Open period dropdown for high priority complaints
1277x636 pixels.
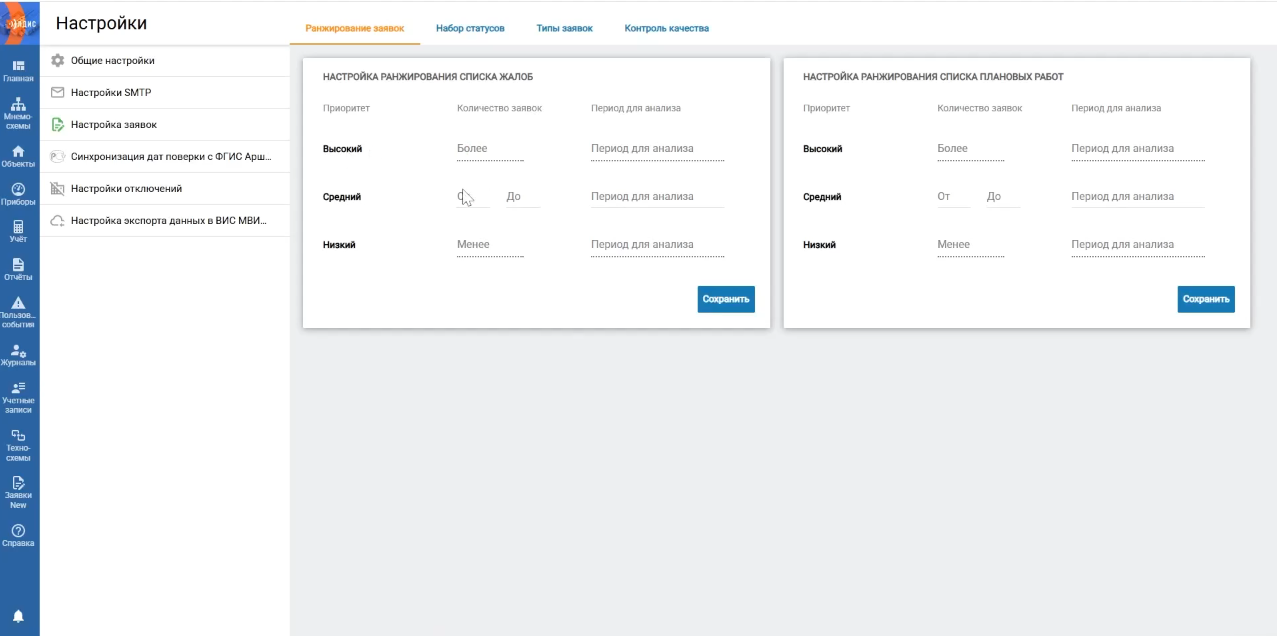tap(657, 149)
